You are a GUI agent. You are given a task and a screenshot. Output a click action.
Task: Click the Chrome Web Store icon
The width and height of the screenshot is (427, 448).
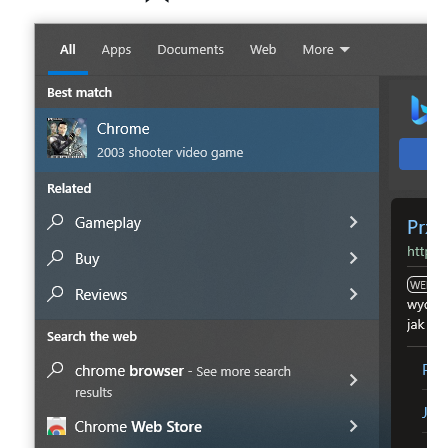56,426
